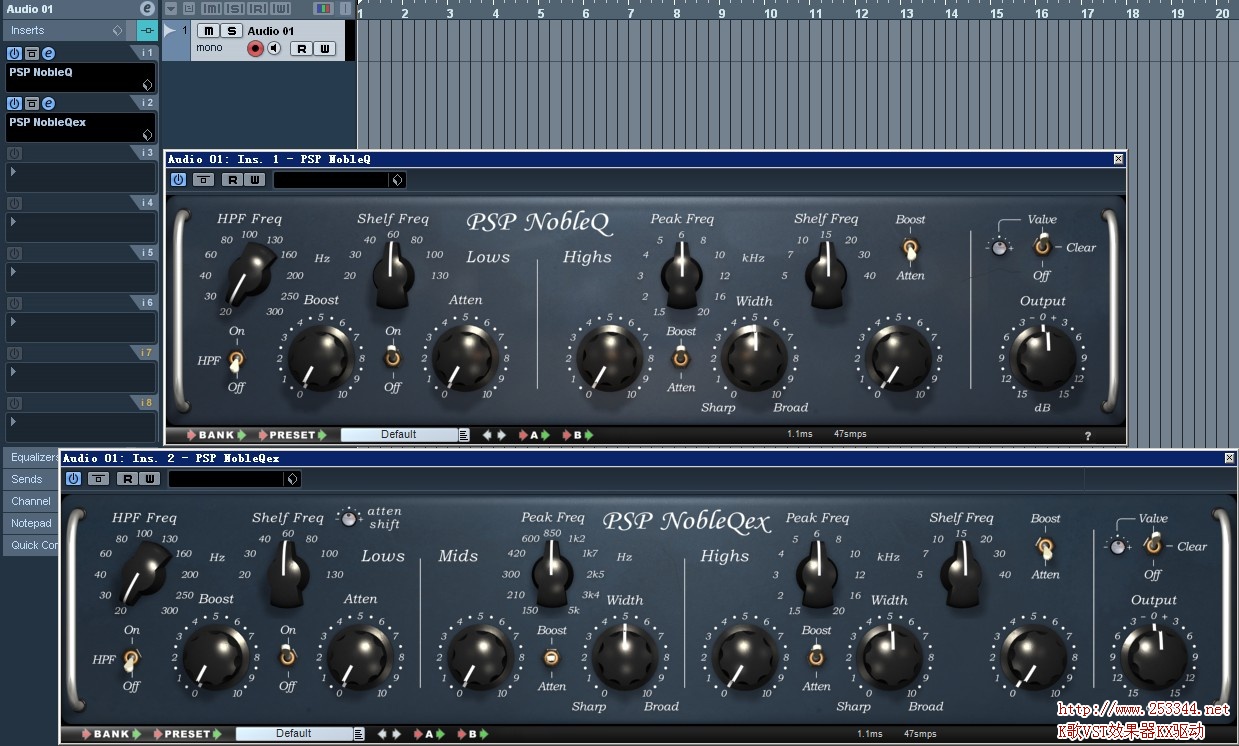
Task: Go to previous preset arrow in PSP NobleQ
Action: coord(487,435)
